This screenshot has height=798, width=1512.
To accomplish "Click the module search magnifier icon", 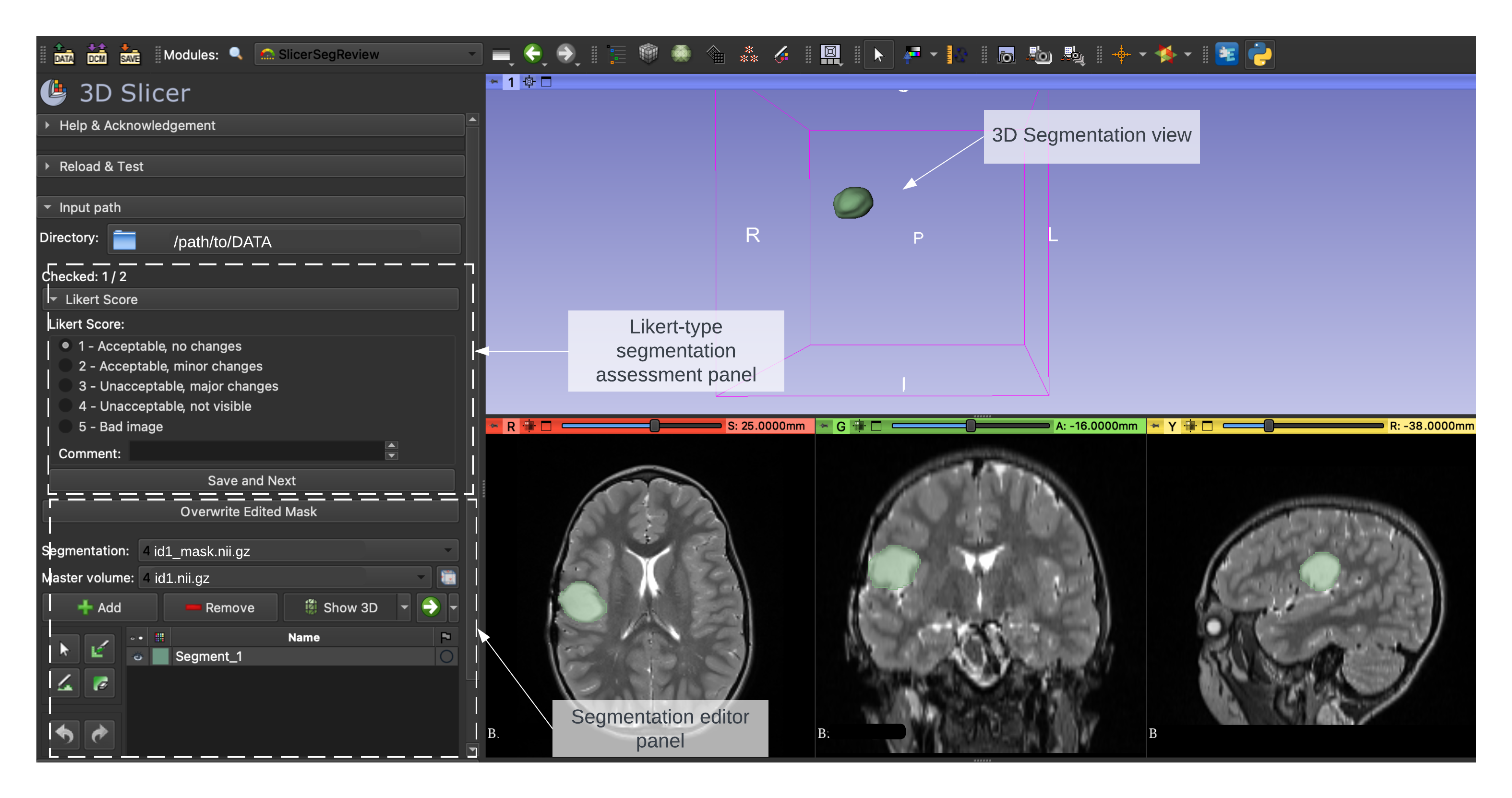I will pyautogui.click(x=235, y=54).
